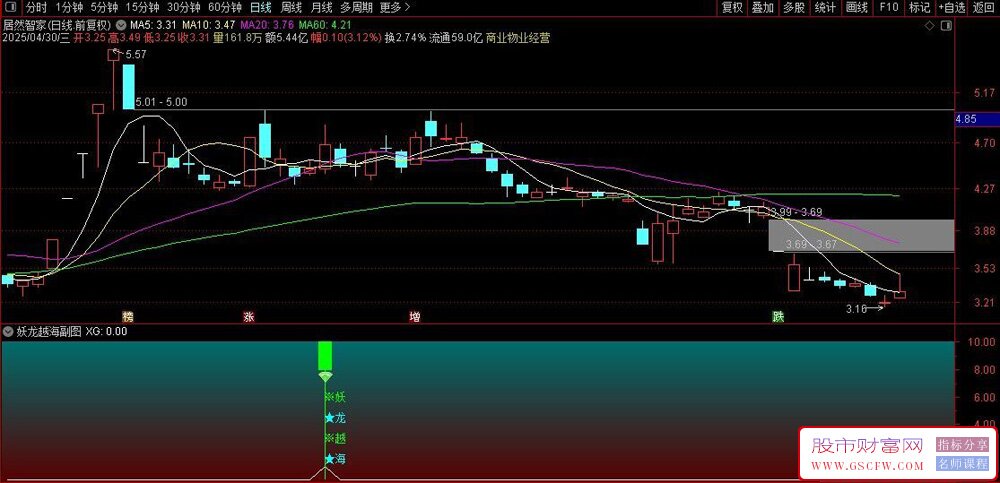
Task: Click the 3.21 price axis label
Action: [x=985, y=303]
